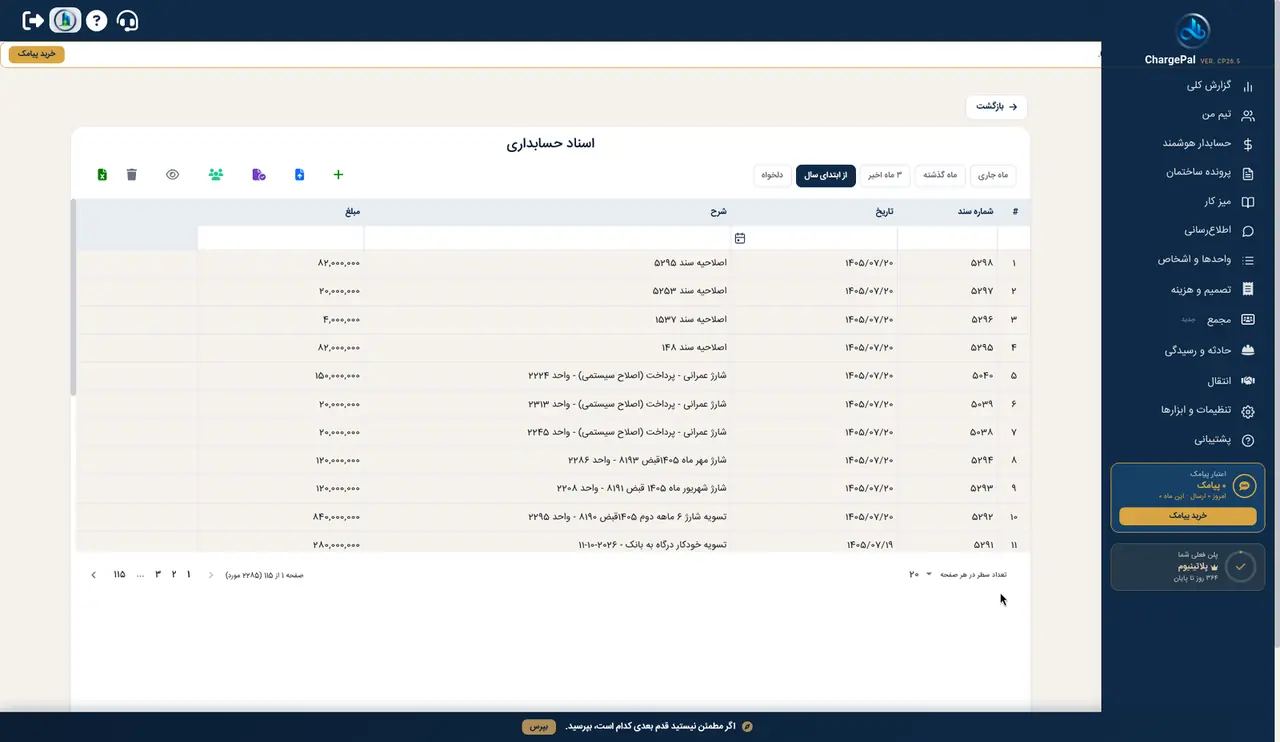Click the purple document check icon
The height and width of the screenshot is (742, 1280).
[259, 175]
